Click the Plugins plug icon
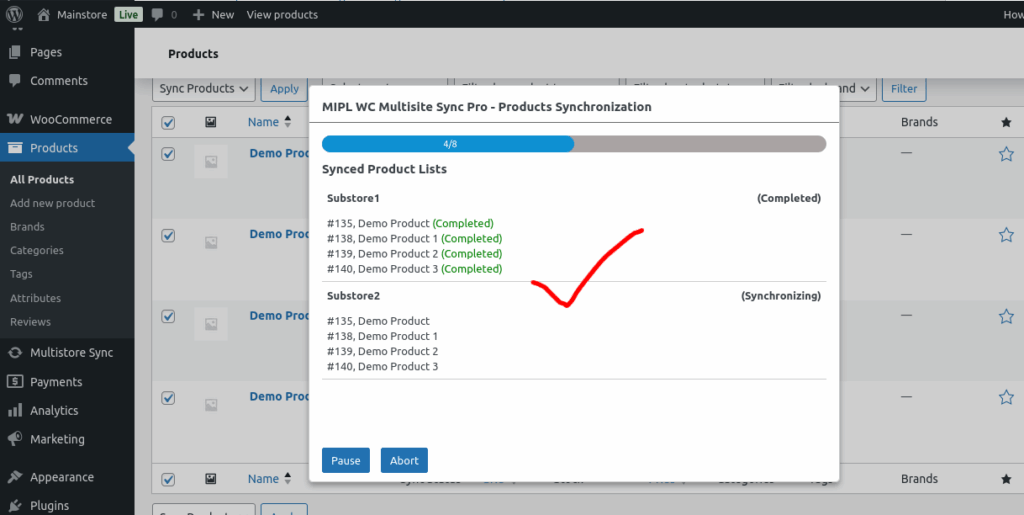This screenshot has height=515, width=1024. coord(14,506)
